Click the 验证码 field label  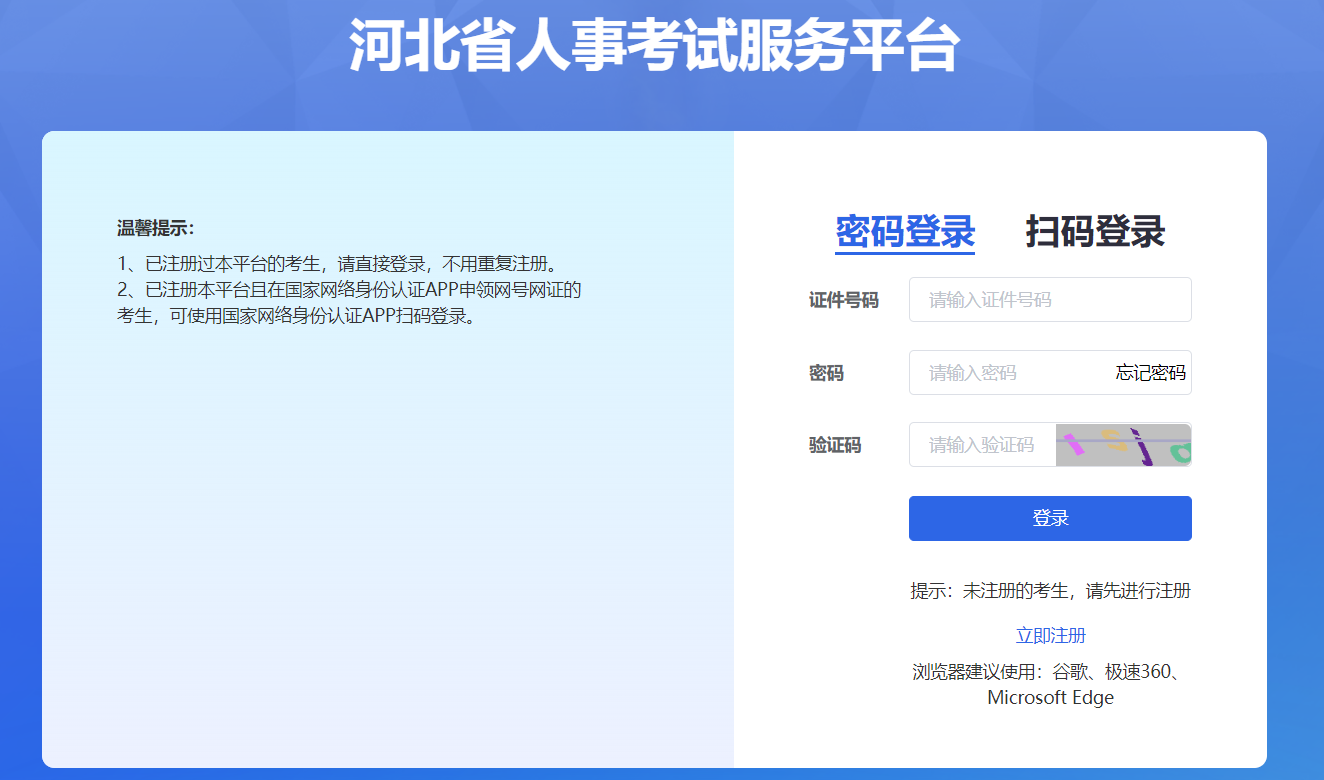tap(834, 445)
